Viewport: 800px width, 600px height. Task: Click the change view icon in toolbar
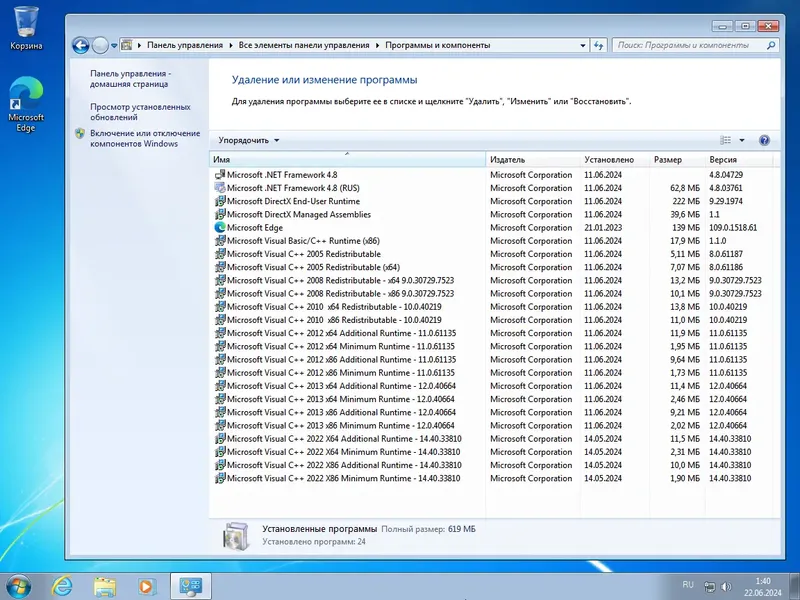click(725, 140)
